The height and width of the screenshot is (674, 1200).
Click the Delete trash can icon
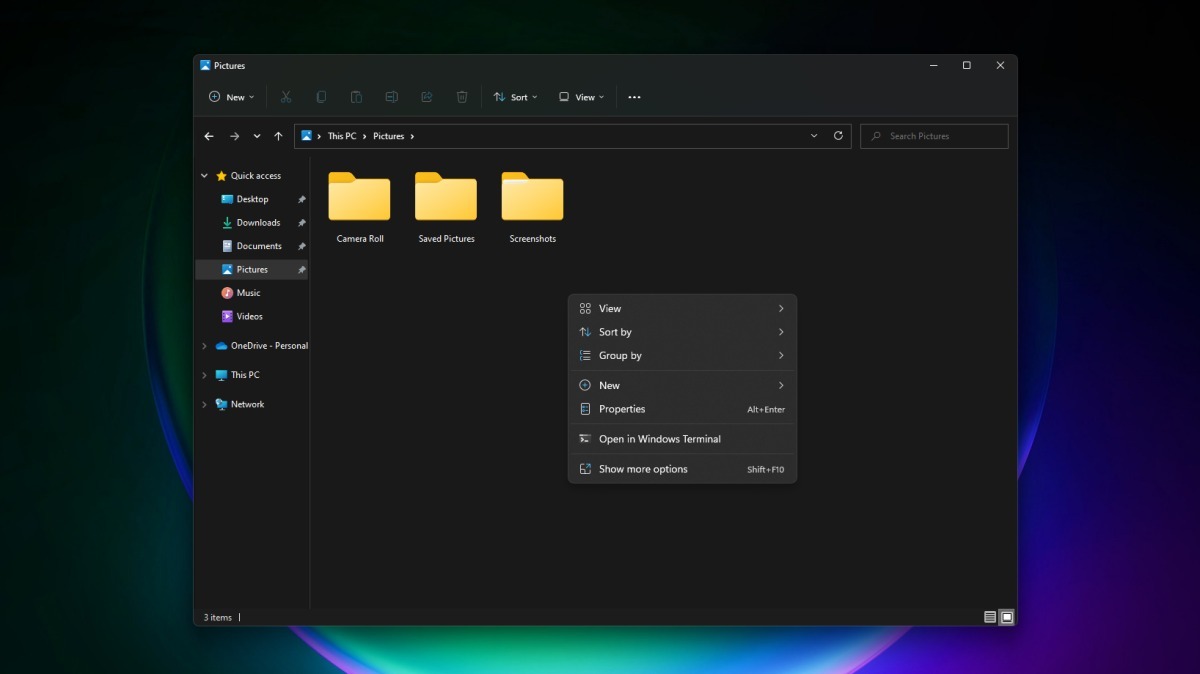(x=462, y=97)
